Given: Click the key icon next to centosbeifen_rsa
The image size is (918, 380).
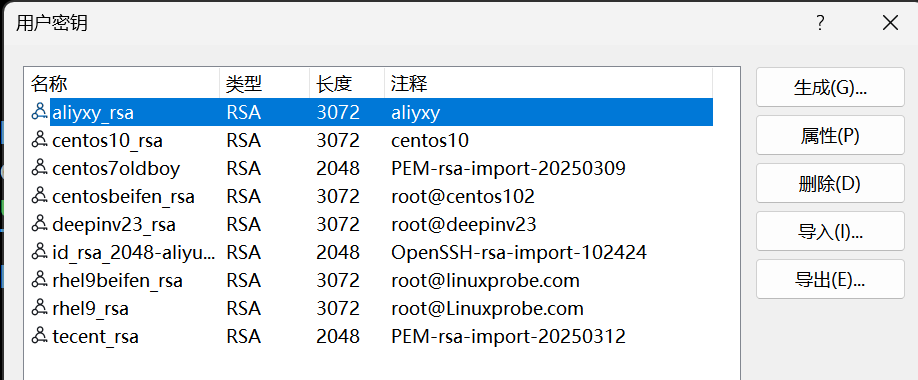Looking at the screenshot, I should click(39, 196).
